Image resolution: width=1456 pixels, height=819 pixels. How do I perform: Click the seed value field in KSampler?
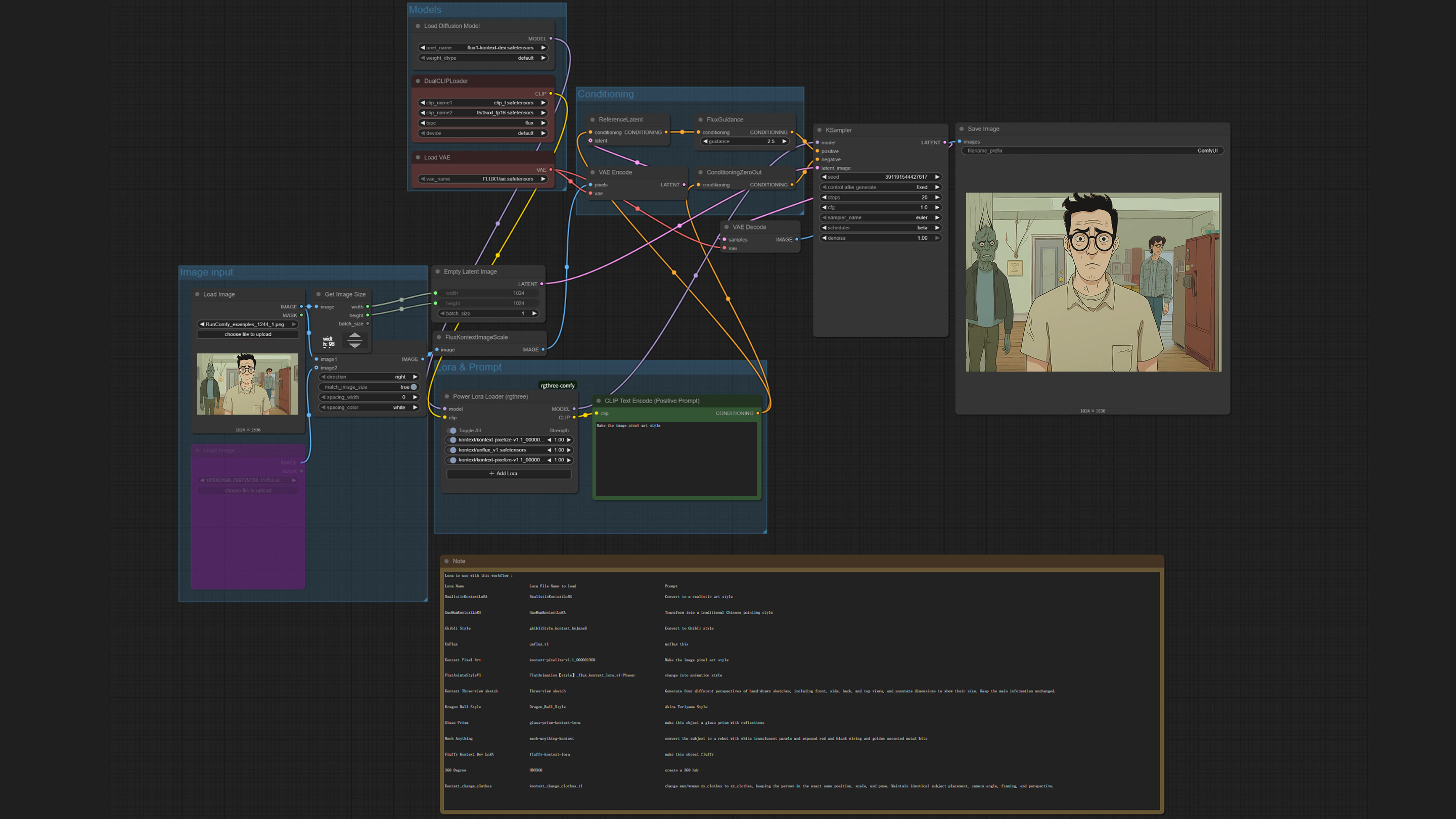point(881,177)
